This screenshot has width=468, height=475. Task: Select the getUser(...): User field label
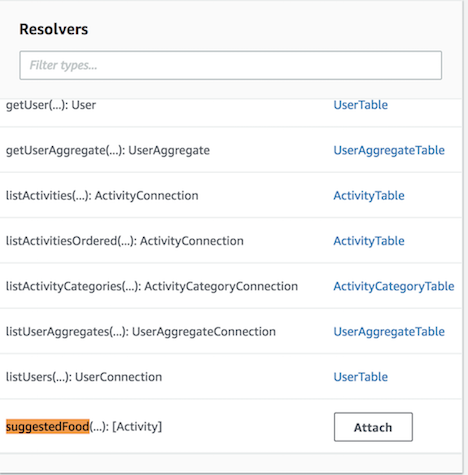[51, 105]
